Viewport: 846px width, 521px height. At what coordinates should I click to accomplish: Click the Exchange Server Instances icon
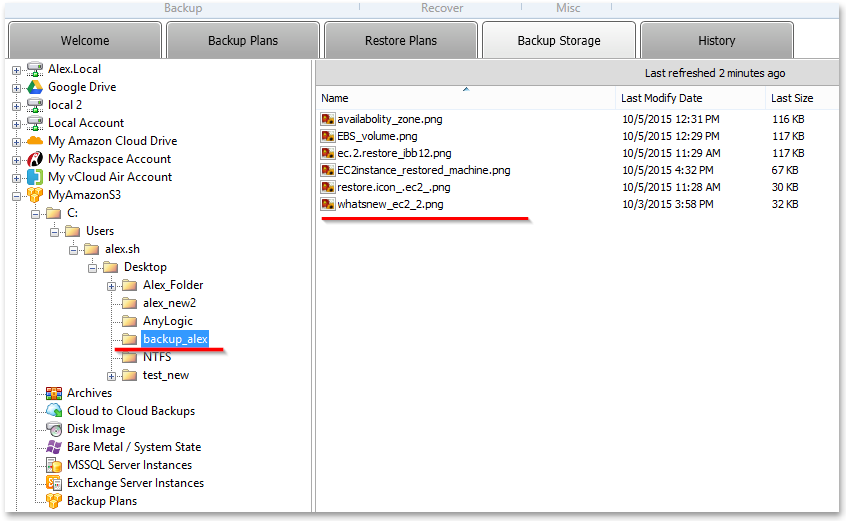pos(54,483)
